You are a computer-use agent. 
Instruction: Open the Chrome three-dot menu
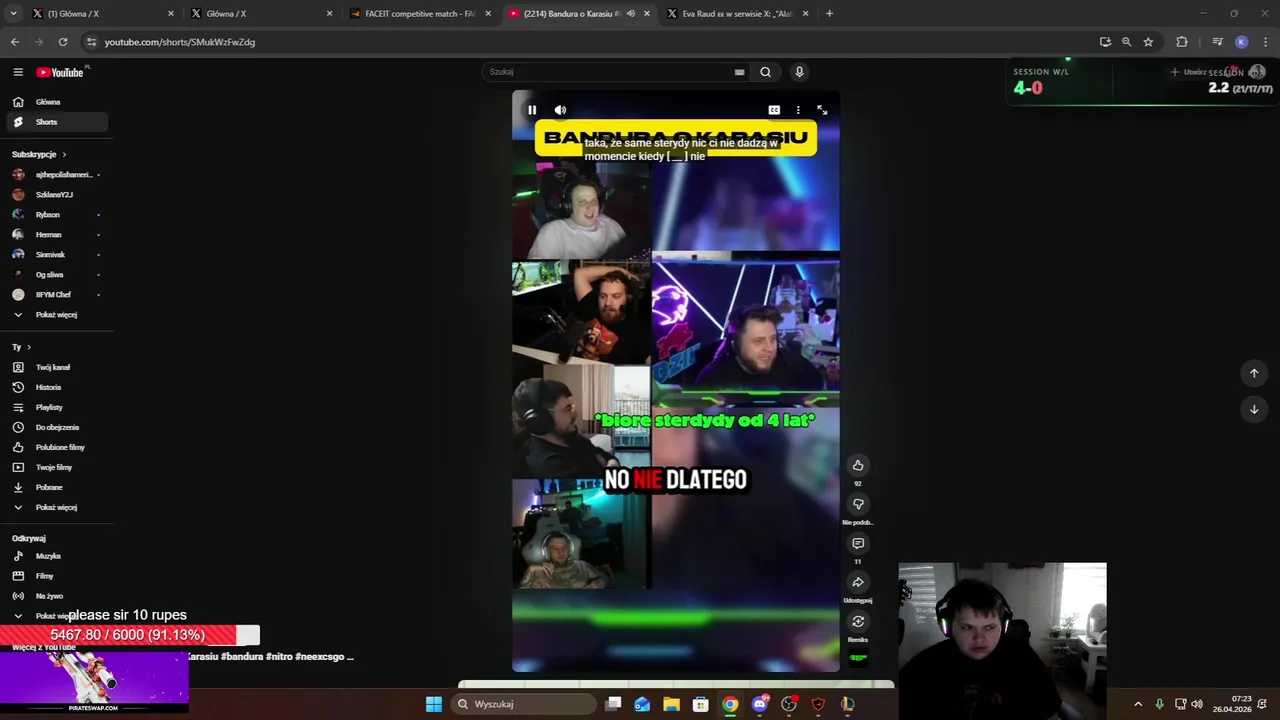pyautogui.click(x=1265, y=42)
